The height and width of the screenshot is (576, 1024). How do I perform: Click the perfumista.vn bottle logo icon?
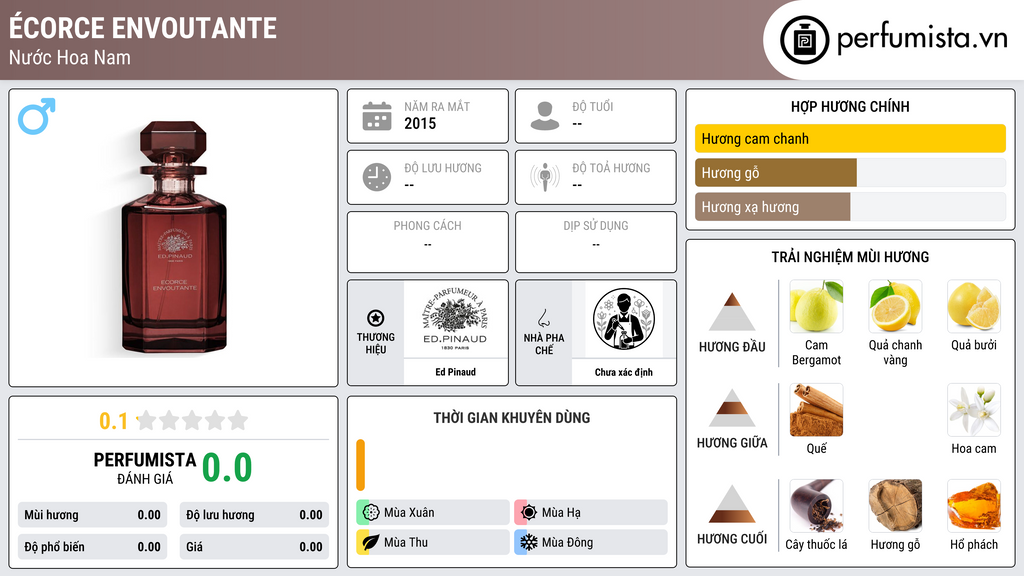click(x=804, y=40)
